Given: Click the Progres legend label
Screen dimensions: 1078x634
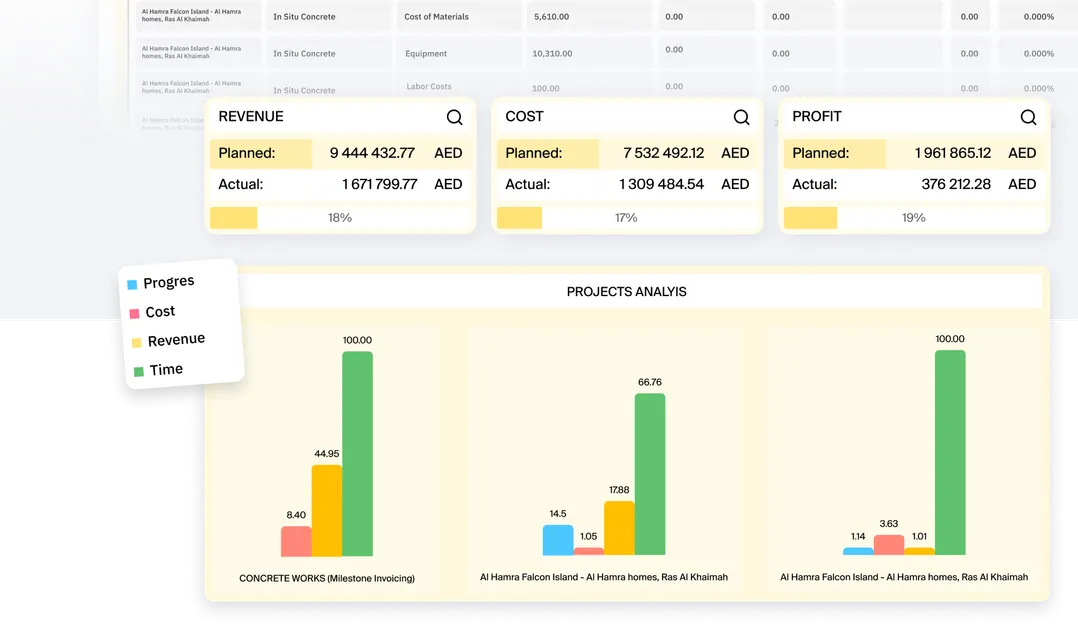Looking at the screenshot, I should pyautogui.click(x=169, y=282).
